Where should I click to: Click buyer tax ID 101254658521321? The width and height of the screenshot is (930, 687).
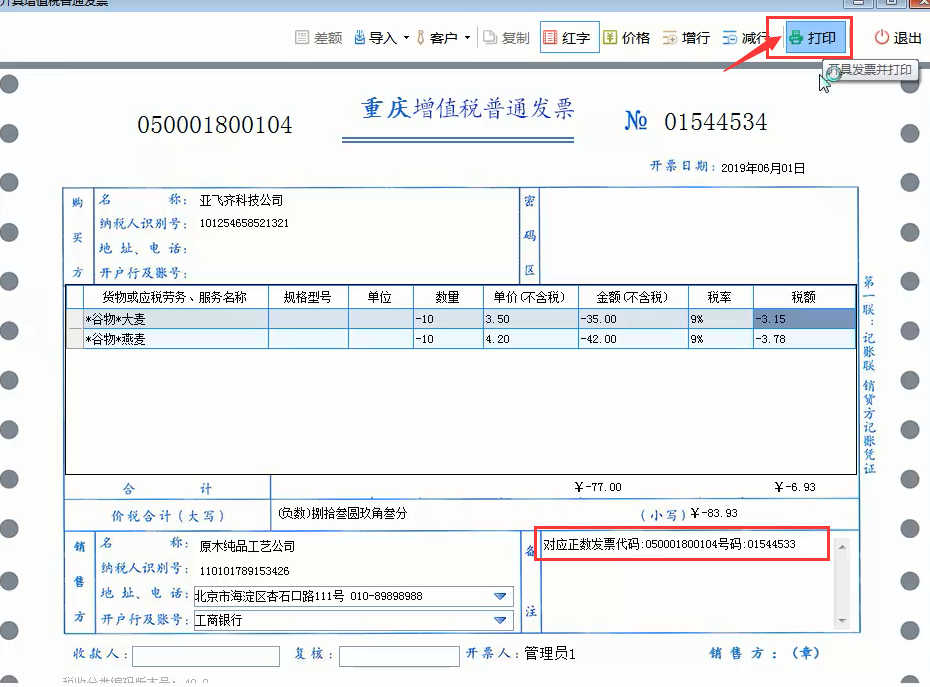(x=244, y=223)
